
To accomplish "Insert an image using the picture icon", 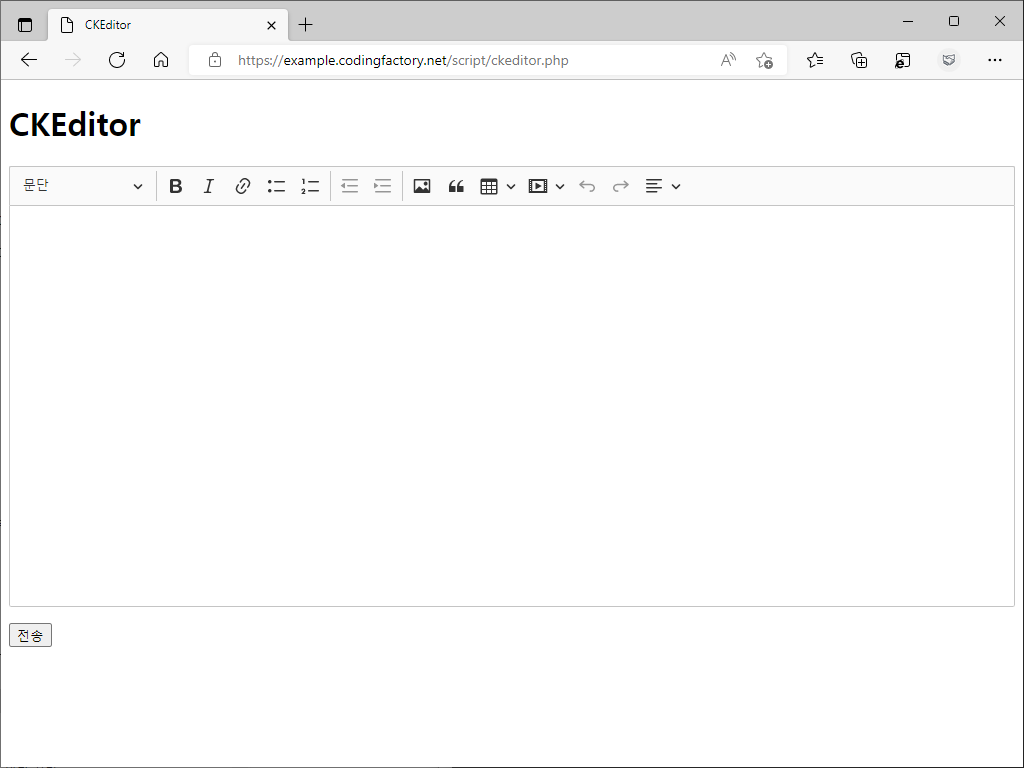I will pyautogui.click(x=422, y=186).
